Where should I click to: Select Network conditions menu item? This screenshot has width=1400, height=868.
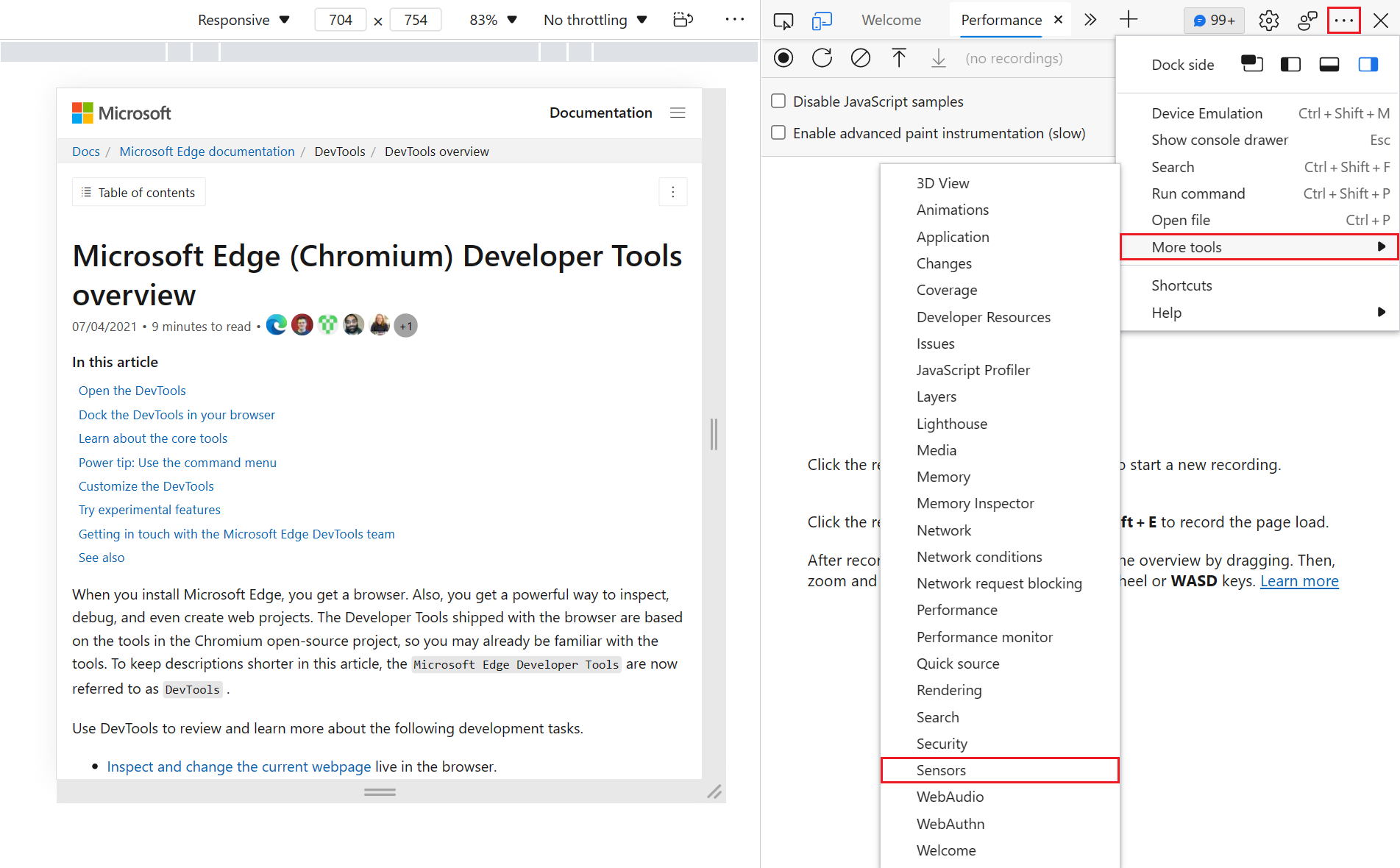point(1000,557)
